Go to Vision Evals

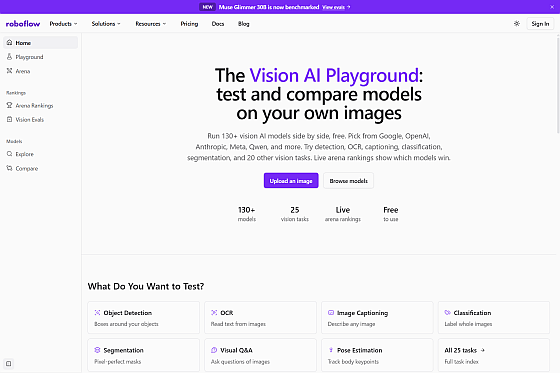click(40, 119)
